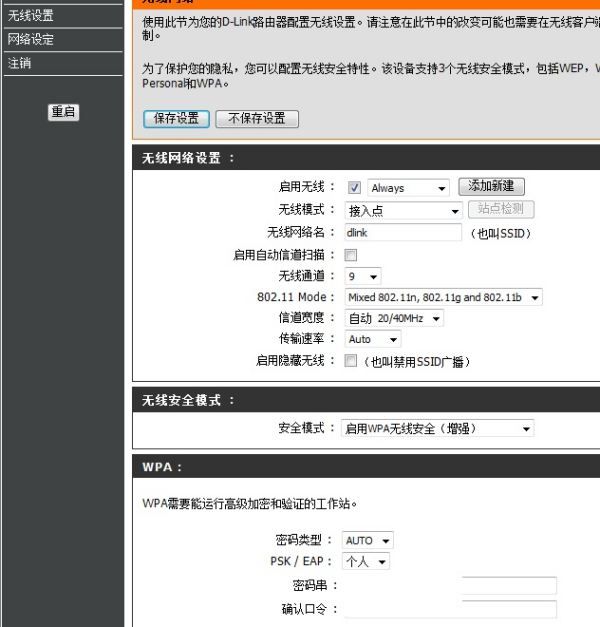Click the 添加新建 button

point(491,186)
